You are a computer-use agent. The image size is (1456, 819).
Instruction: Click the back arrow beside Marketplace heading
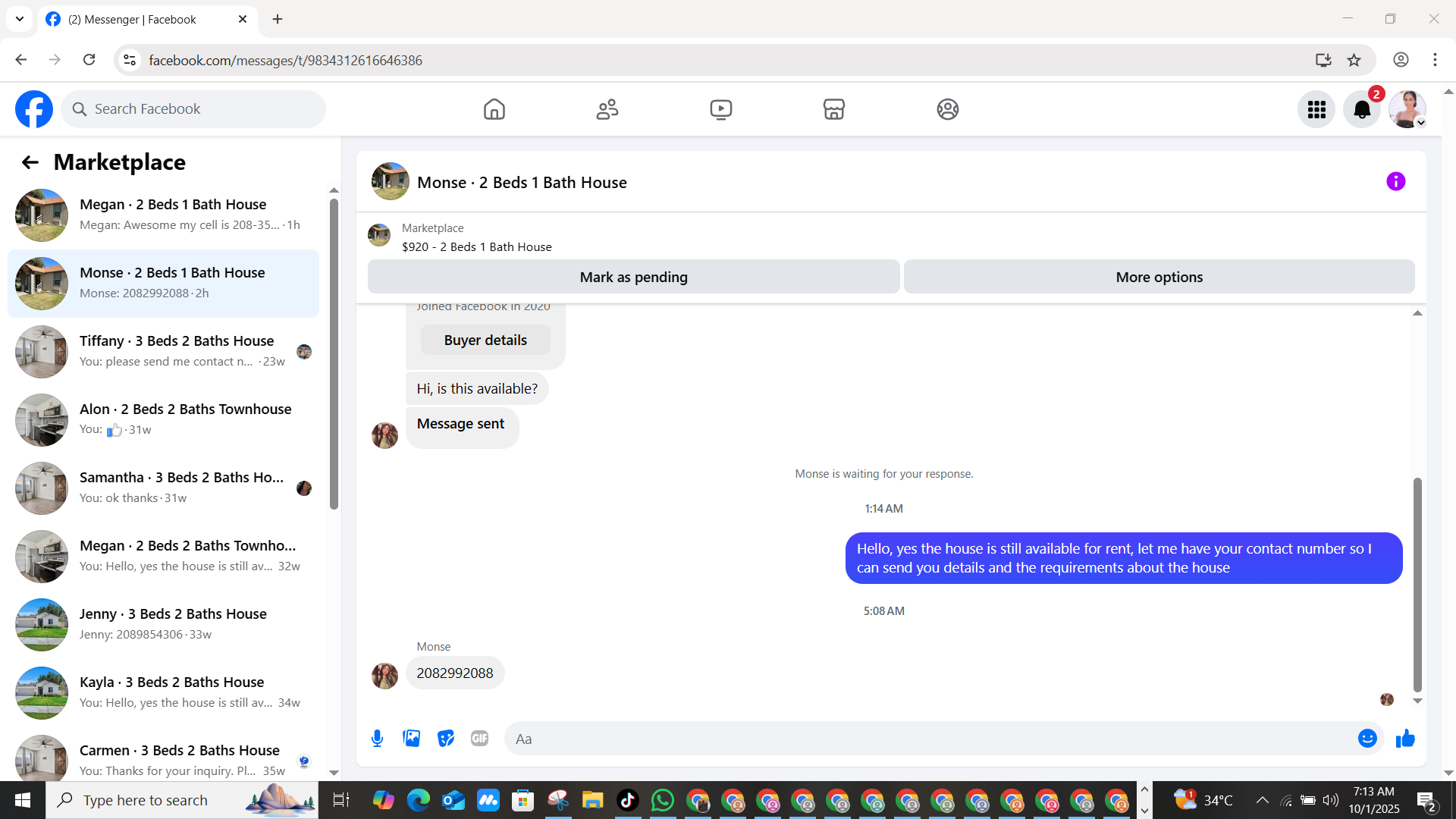30,162
